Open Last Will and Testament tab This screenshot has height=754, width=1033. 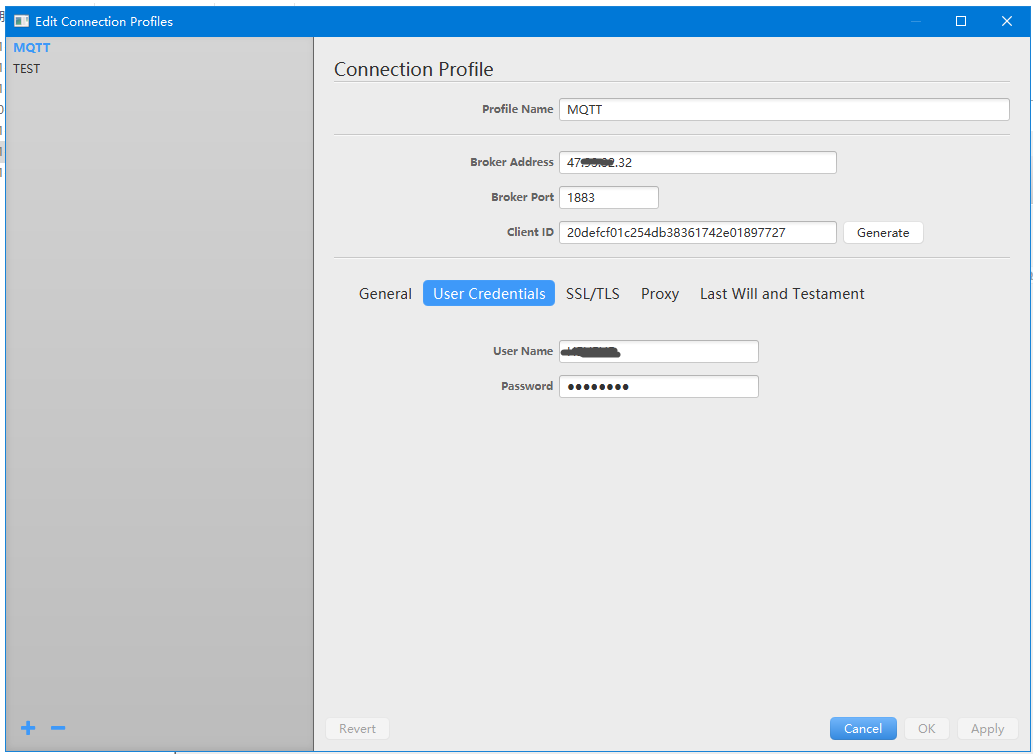[x=782, y=293]
